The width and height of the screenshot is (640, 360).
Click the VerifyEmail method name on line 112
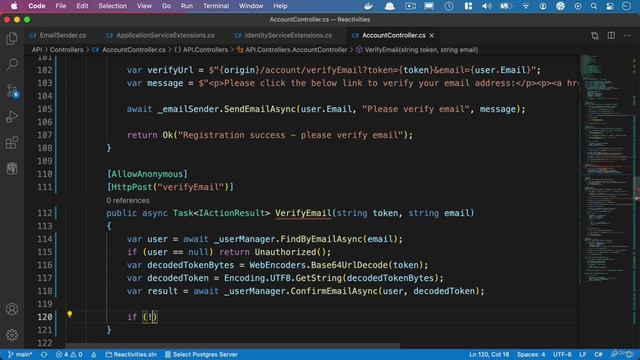tap(303, 213)
